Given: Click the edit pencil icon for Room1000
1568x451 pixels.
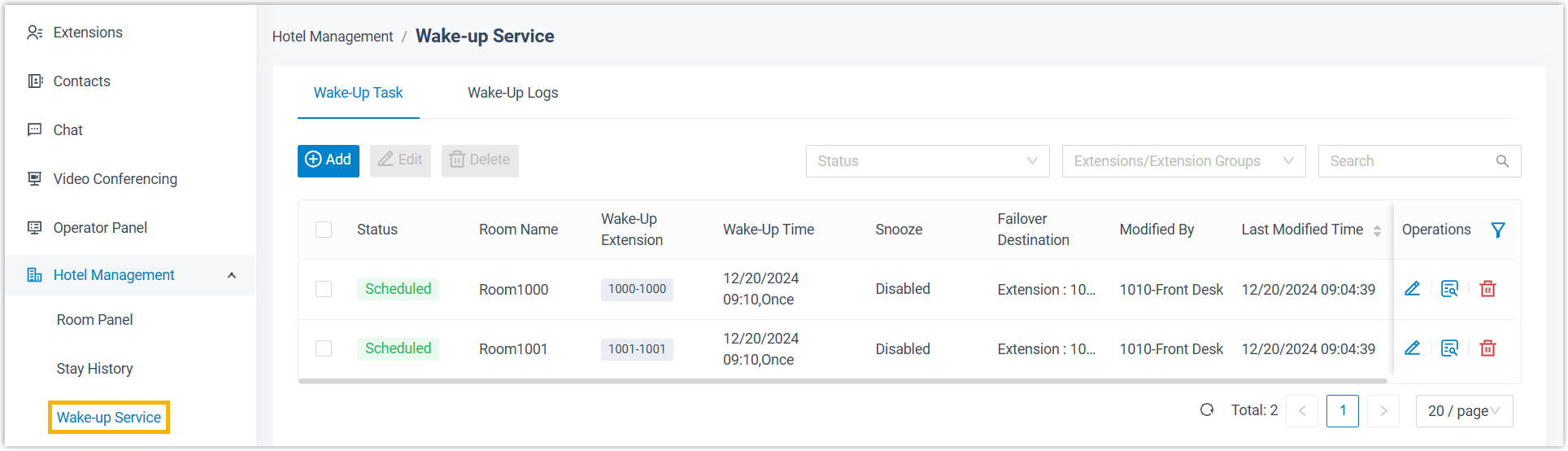Looking at the screenshot, I should 1412,289.
